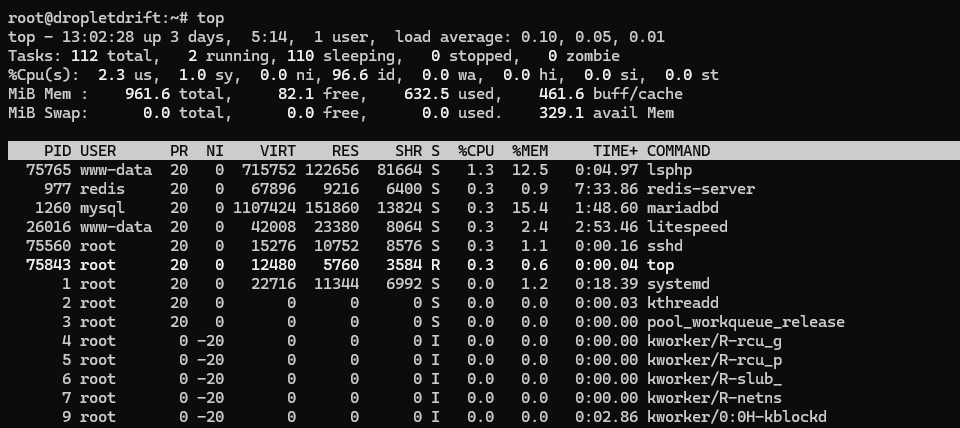Click the bold PID 75843
960x428 pixels.
tap(48, 265)
